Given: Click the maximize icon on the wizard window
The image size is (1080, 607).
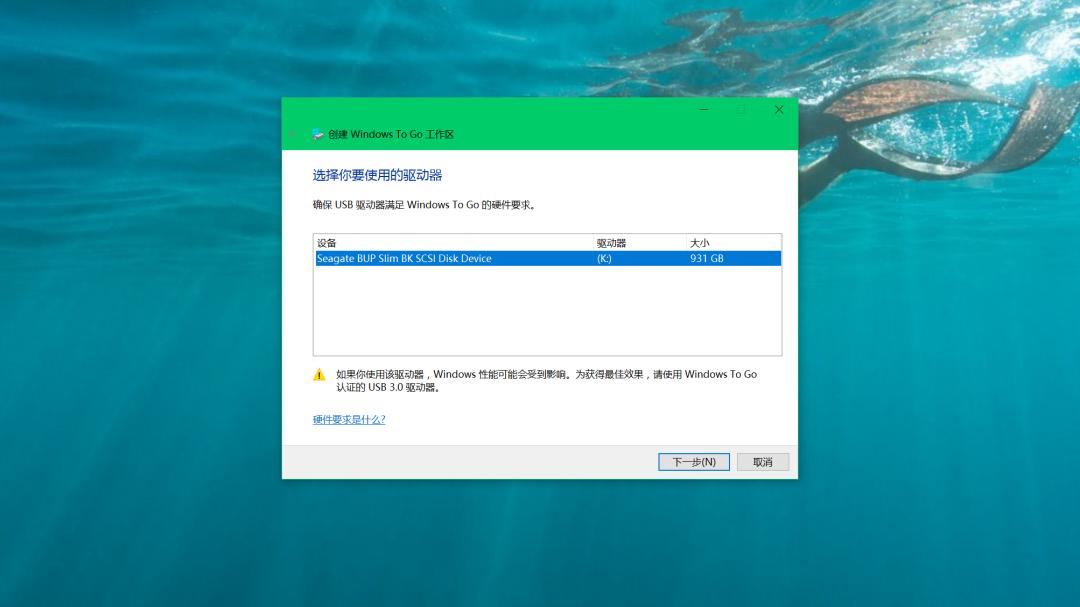Looking at the screenshot, I should 740,109.
